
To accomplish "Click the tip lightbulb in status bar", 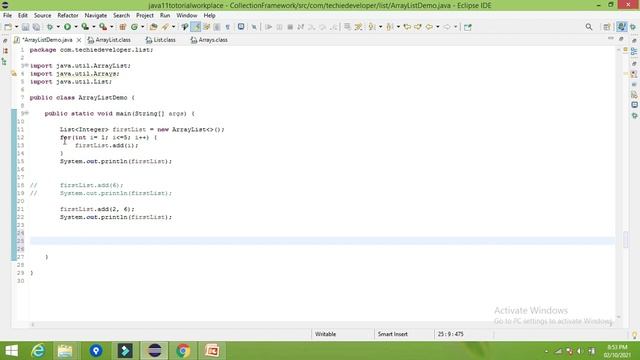I will [x=634, y=335].
